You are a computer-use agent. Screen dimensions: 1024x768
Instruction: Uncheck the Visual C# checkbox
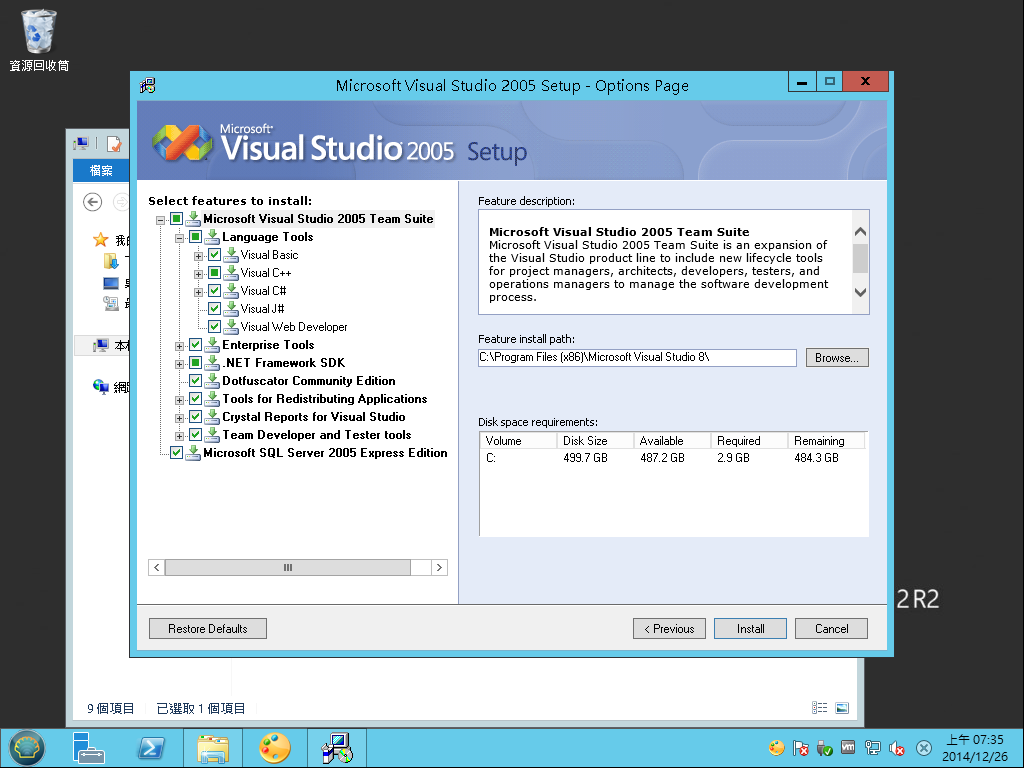[x=214, y=291]
